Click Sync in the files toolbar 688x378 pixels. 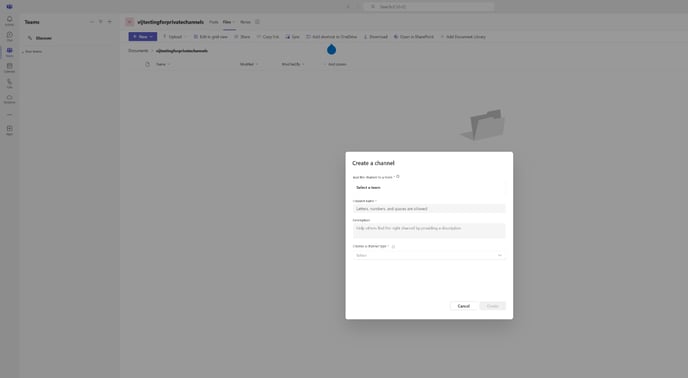point(292,37)
